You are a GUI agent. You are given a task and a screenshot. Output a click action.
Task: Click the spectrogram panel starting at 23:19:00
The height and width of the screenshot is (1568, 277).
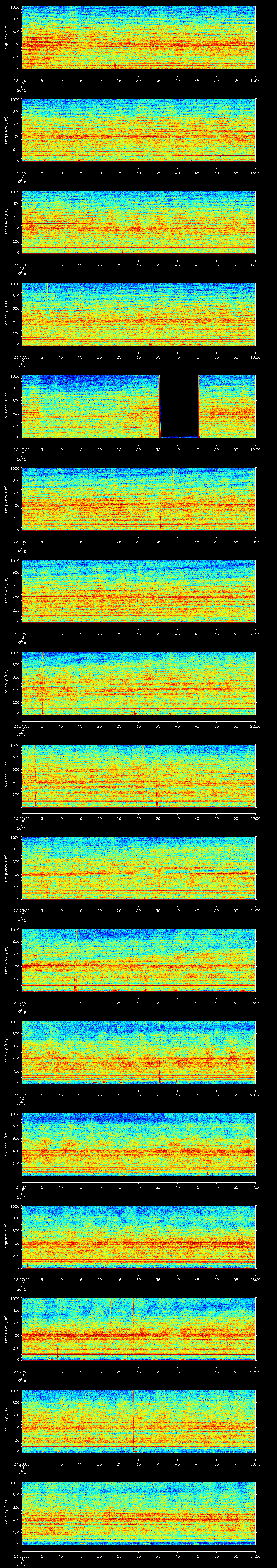point(138,500)
